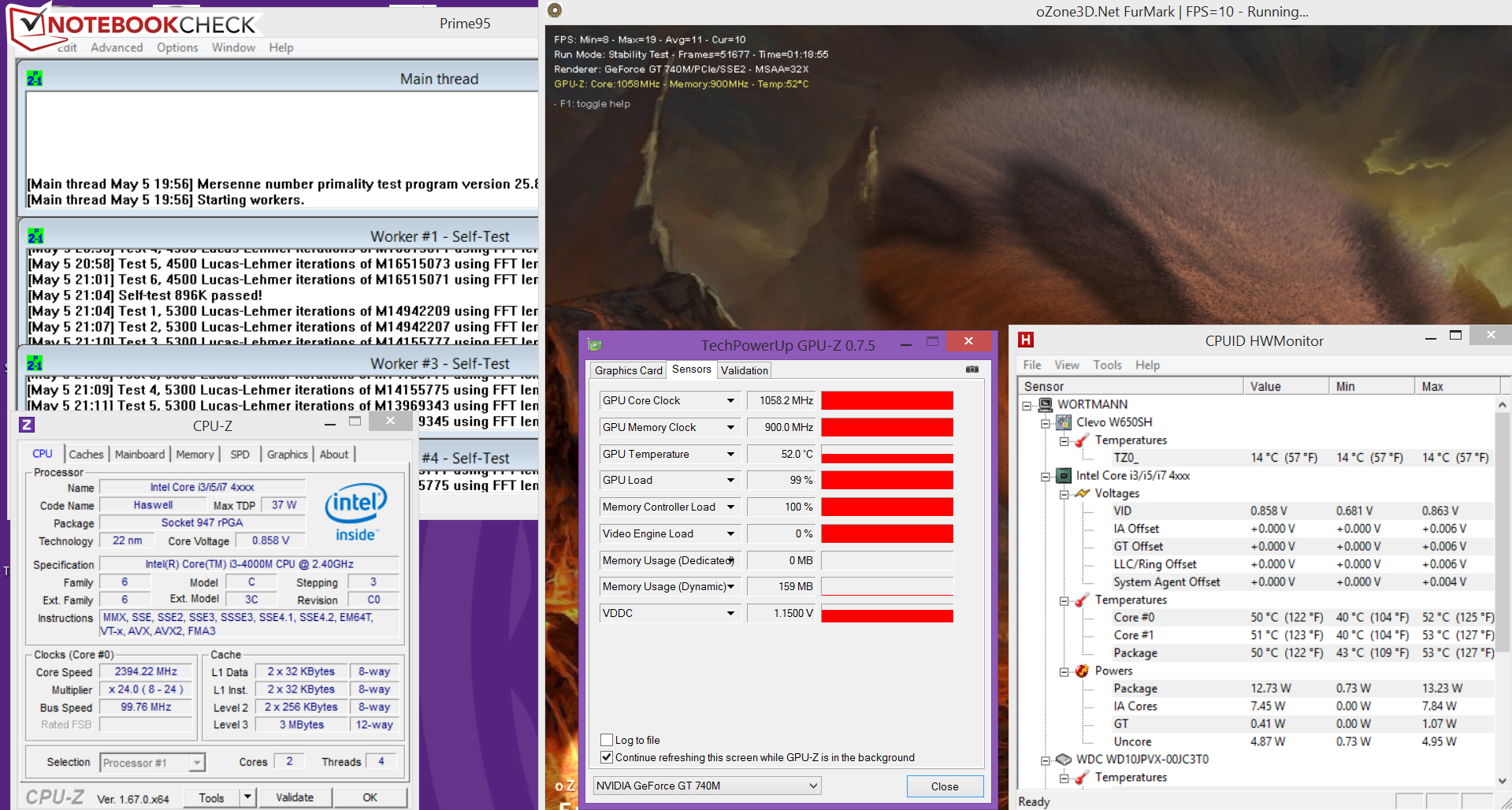Open the About tab in CPU-Z

point(334,454)
